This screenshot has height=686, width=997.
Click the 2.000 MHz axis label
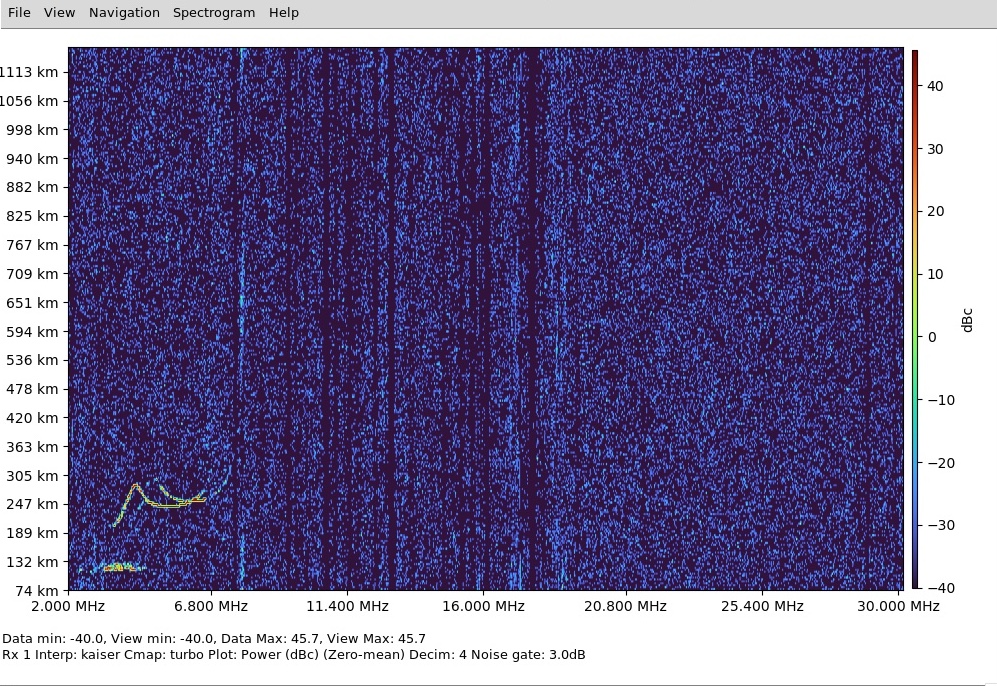[x=68, y=607]
